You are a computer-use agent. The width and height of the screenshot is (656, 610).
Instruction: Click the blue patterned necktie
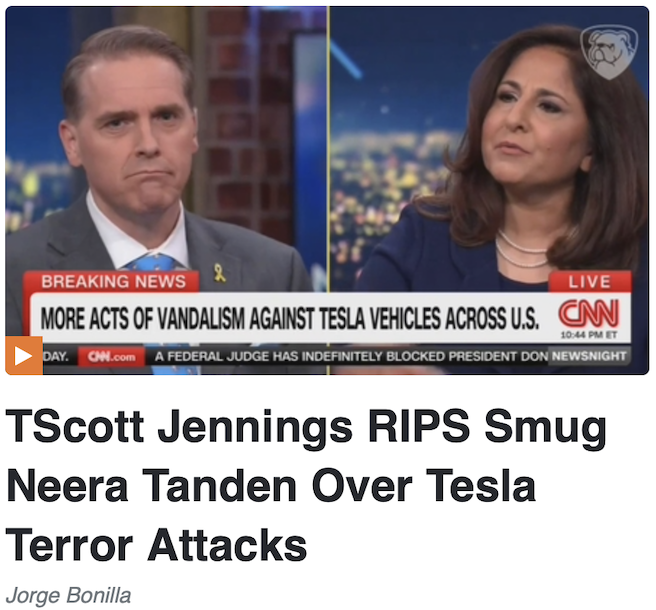click(x=154, y=262)
